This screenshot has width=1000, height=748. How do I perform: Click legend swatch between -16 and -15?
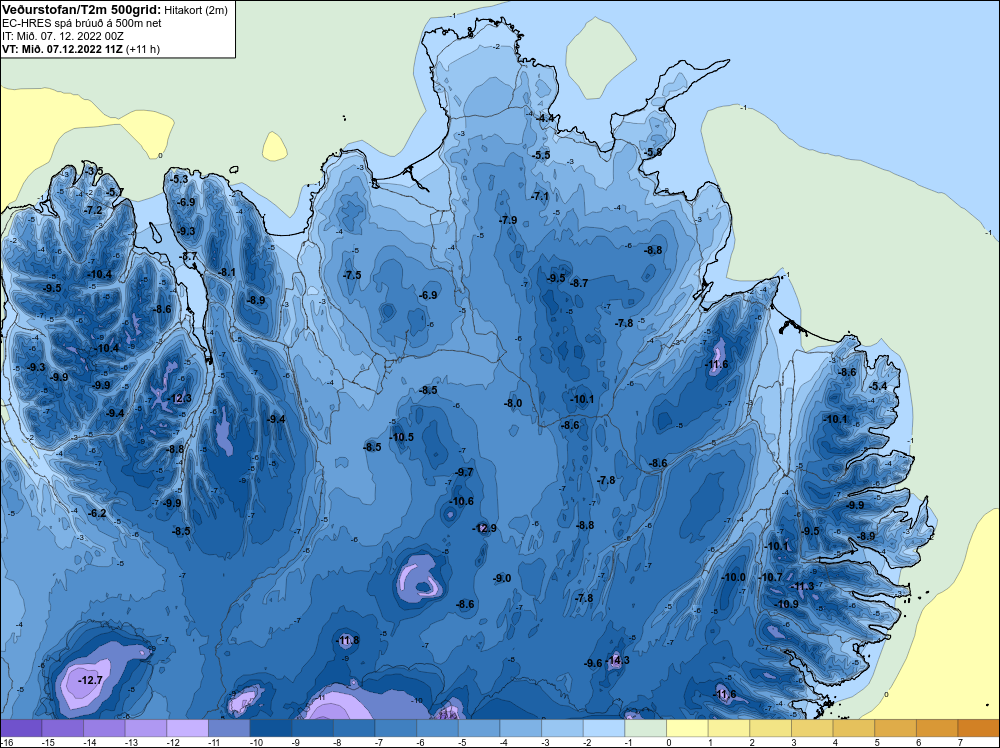point(21,728)
